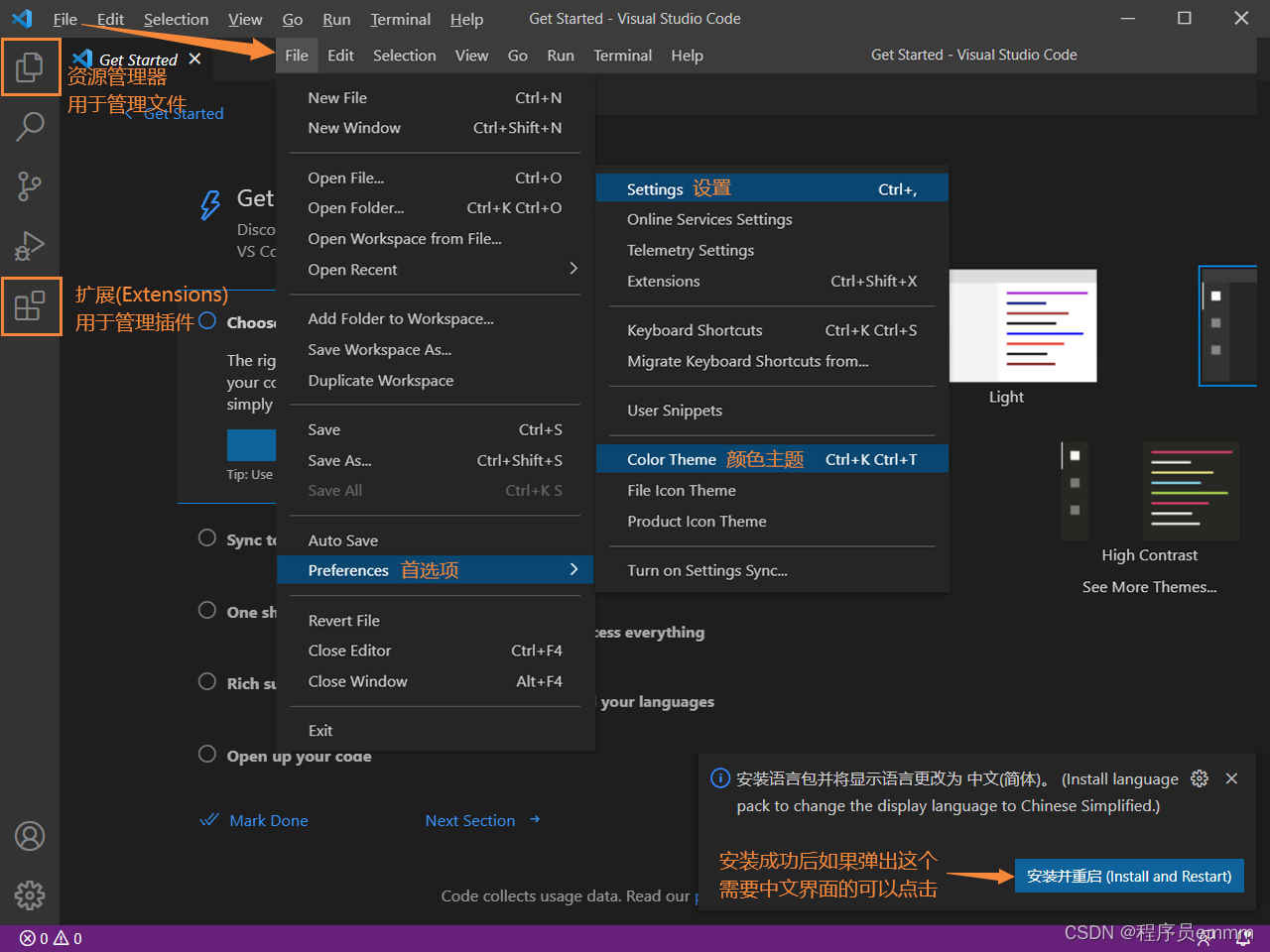Select Open File... menu entry

[x=436, y=178]
